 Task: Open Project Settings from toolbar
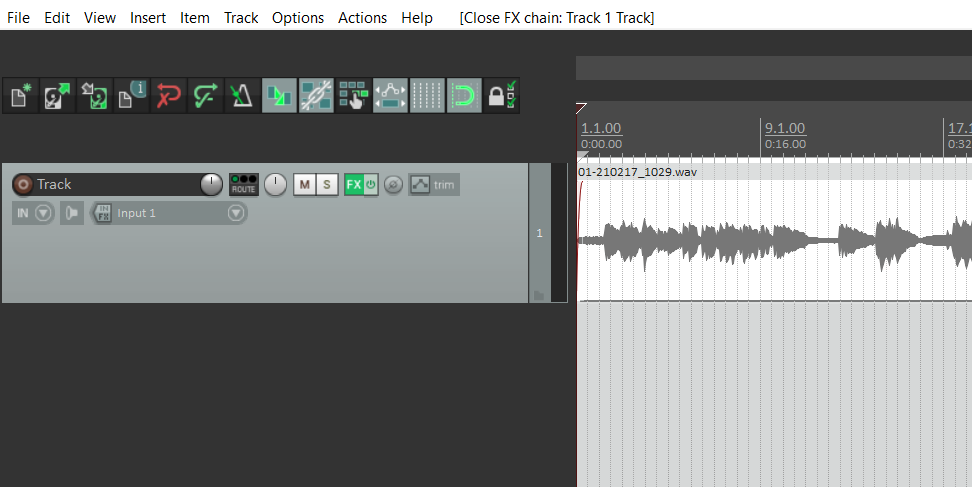coord(131,96)
